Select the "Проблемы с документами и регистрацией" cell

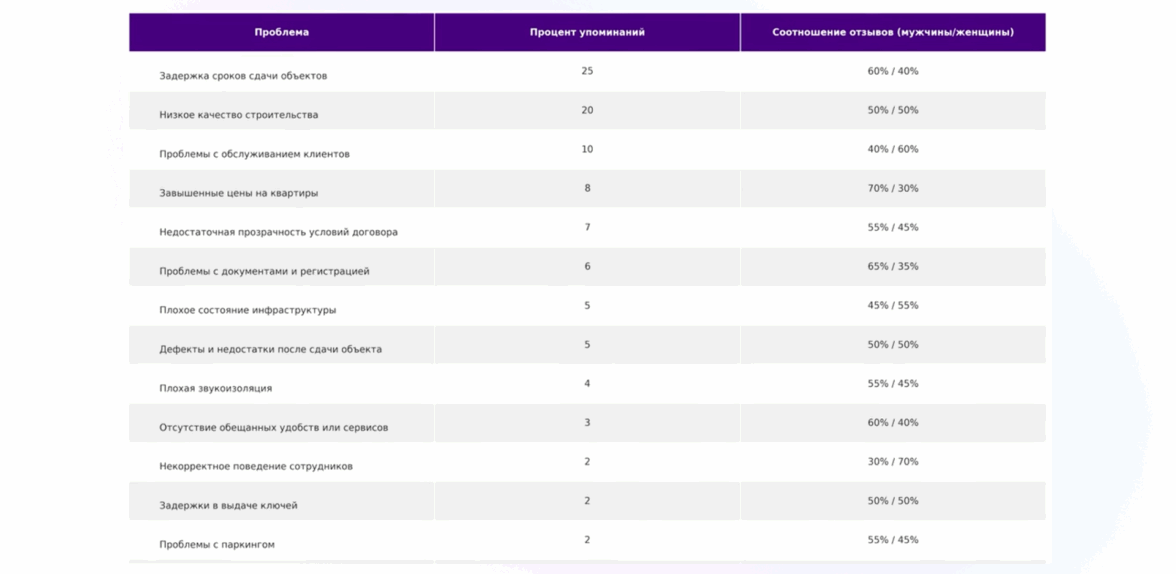click(x=264, y=271)
